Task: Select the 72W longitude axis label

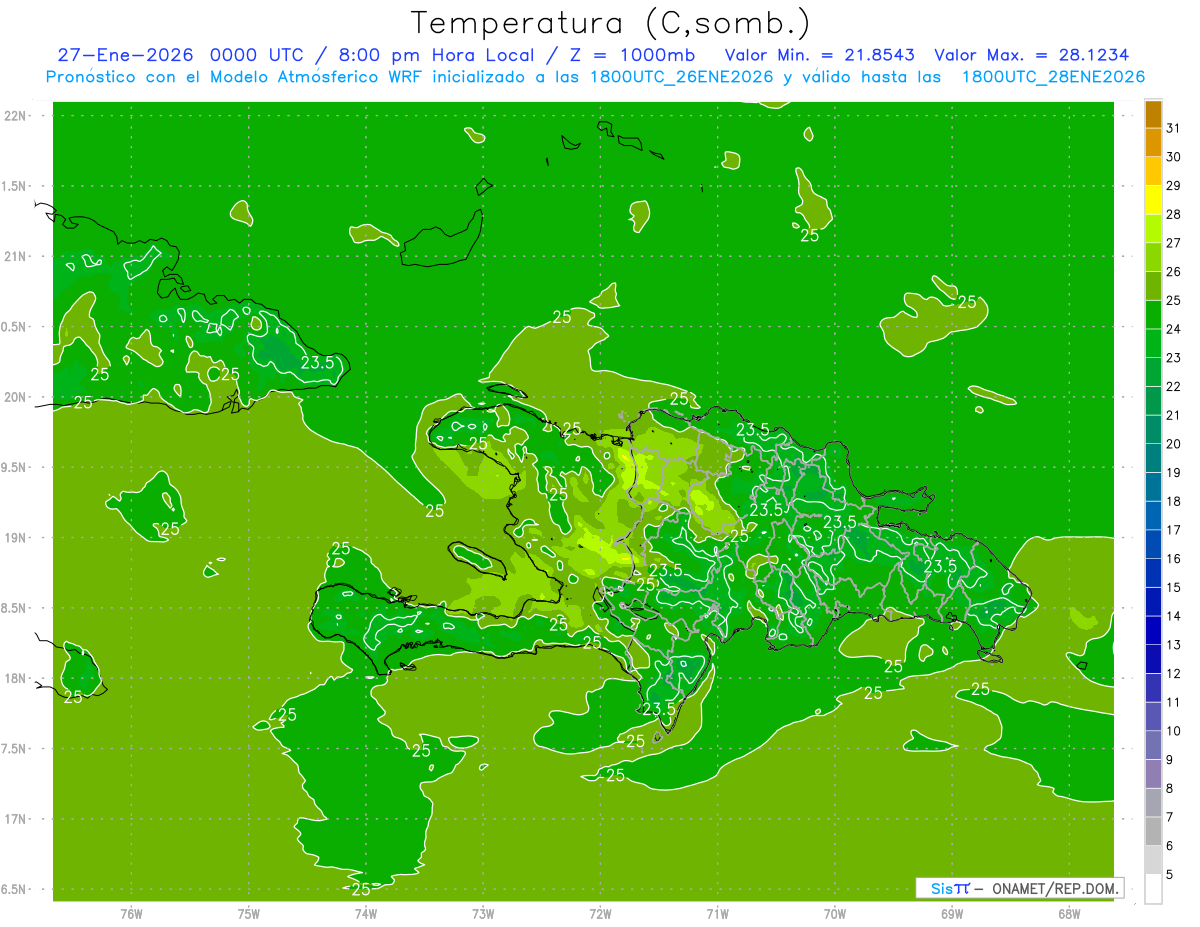Action: pos(601,914)
